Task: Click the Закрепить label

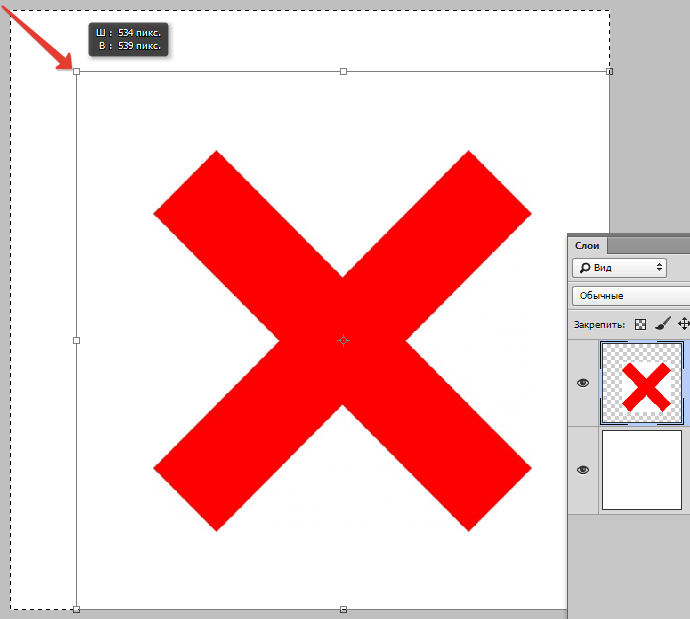Action: [x=599, y=325]
